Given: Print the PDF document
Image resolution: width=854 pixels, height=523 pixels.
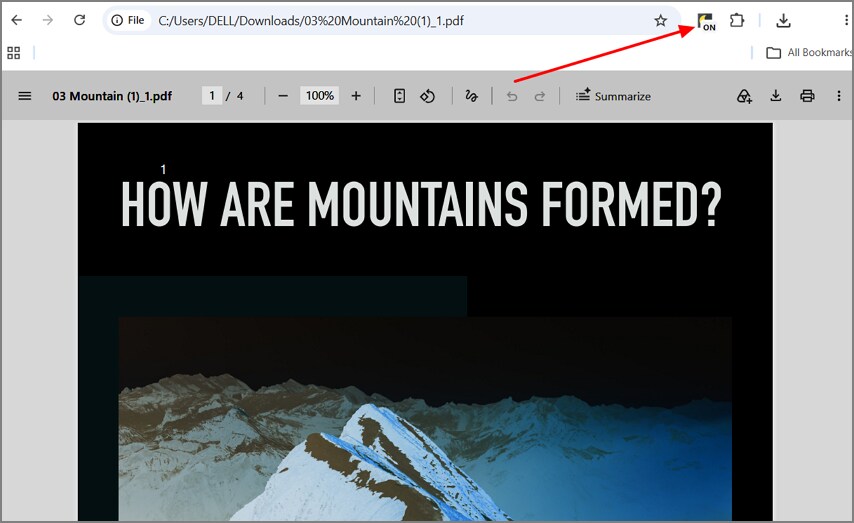Looking at the screenshot, I should [807, 96].
